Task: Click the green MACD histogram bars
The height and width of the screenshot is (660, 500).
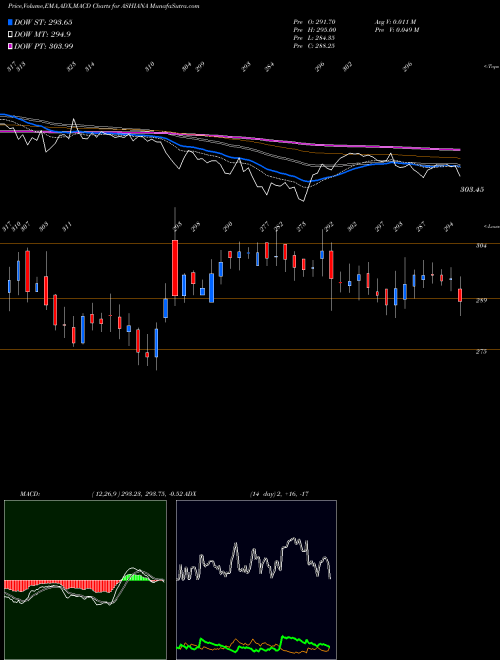Action: [x=137, y=578]
